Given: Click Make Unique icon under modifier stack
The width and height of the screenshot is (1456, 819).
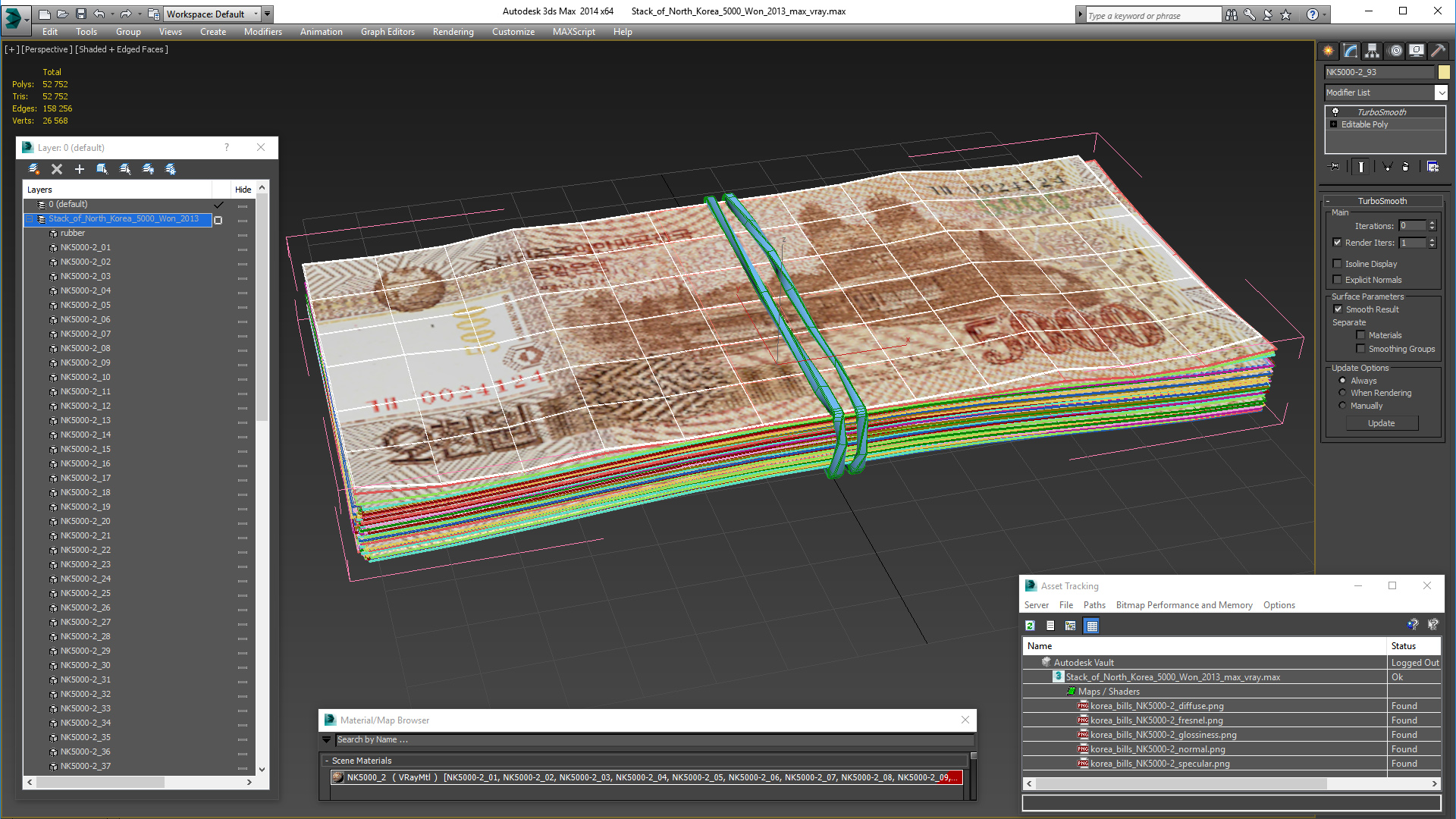Looking at the screenshot, I should click(1387, 167).
